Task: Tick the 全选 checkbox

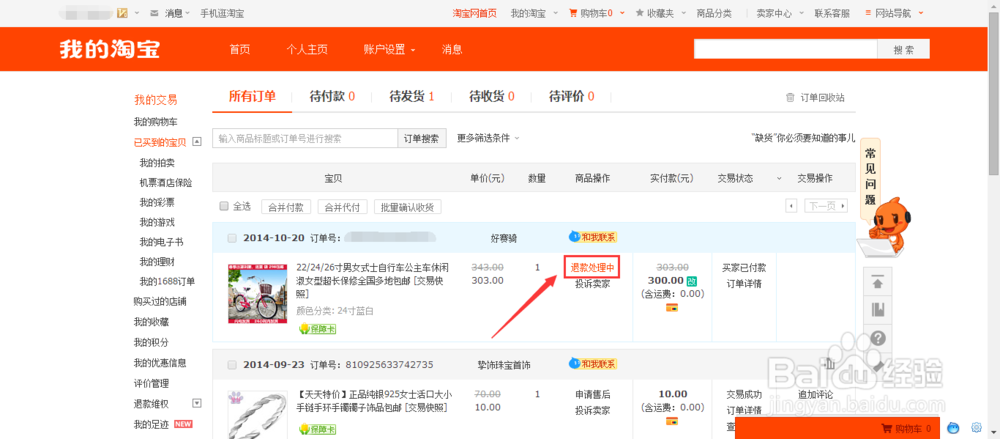Action: click(x=224, y=206)
